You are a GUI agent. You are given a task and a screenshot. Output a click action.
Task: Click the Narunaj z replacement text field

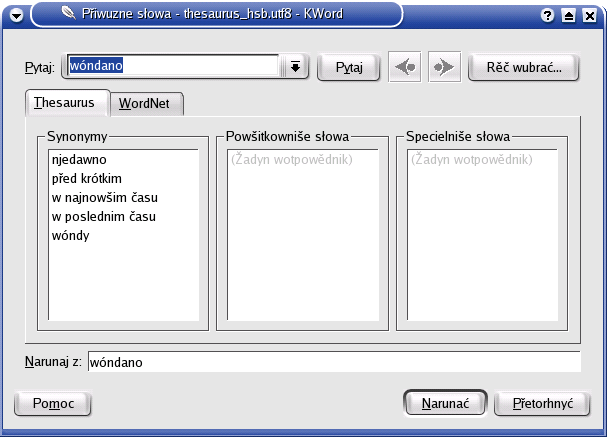point(333,362)
